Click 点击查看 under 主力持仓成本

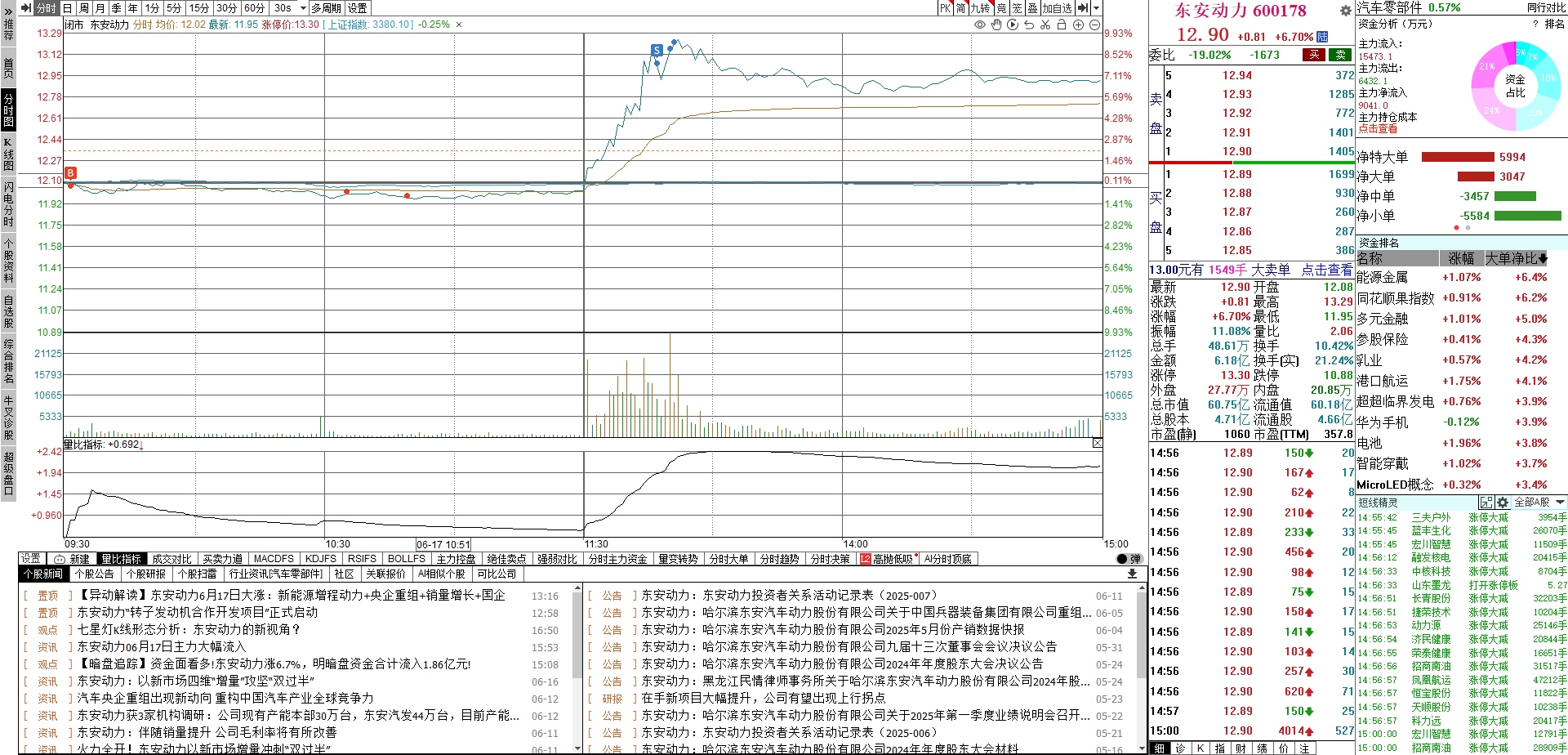pyautogui.click(x=1378, y=129)
